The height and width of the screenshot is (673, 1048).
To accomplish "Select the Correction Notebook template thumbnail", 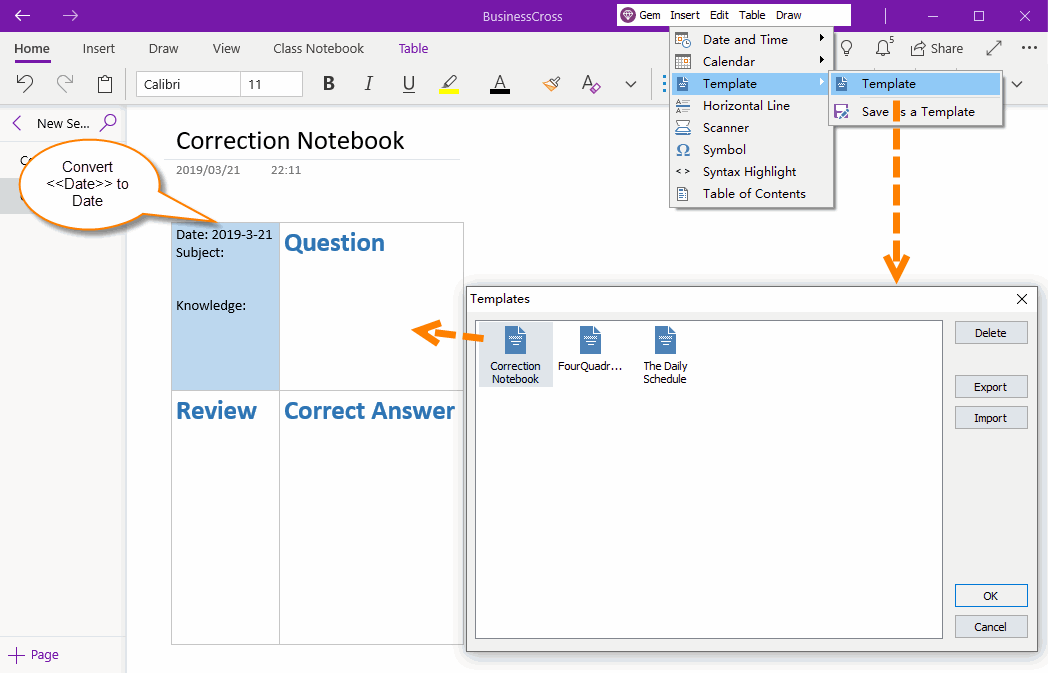I will [515, 354].
